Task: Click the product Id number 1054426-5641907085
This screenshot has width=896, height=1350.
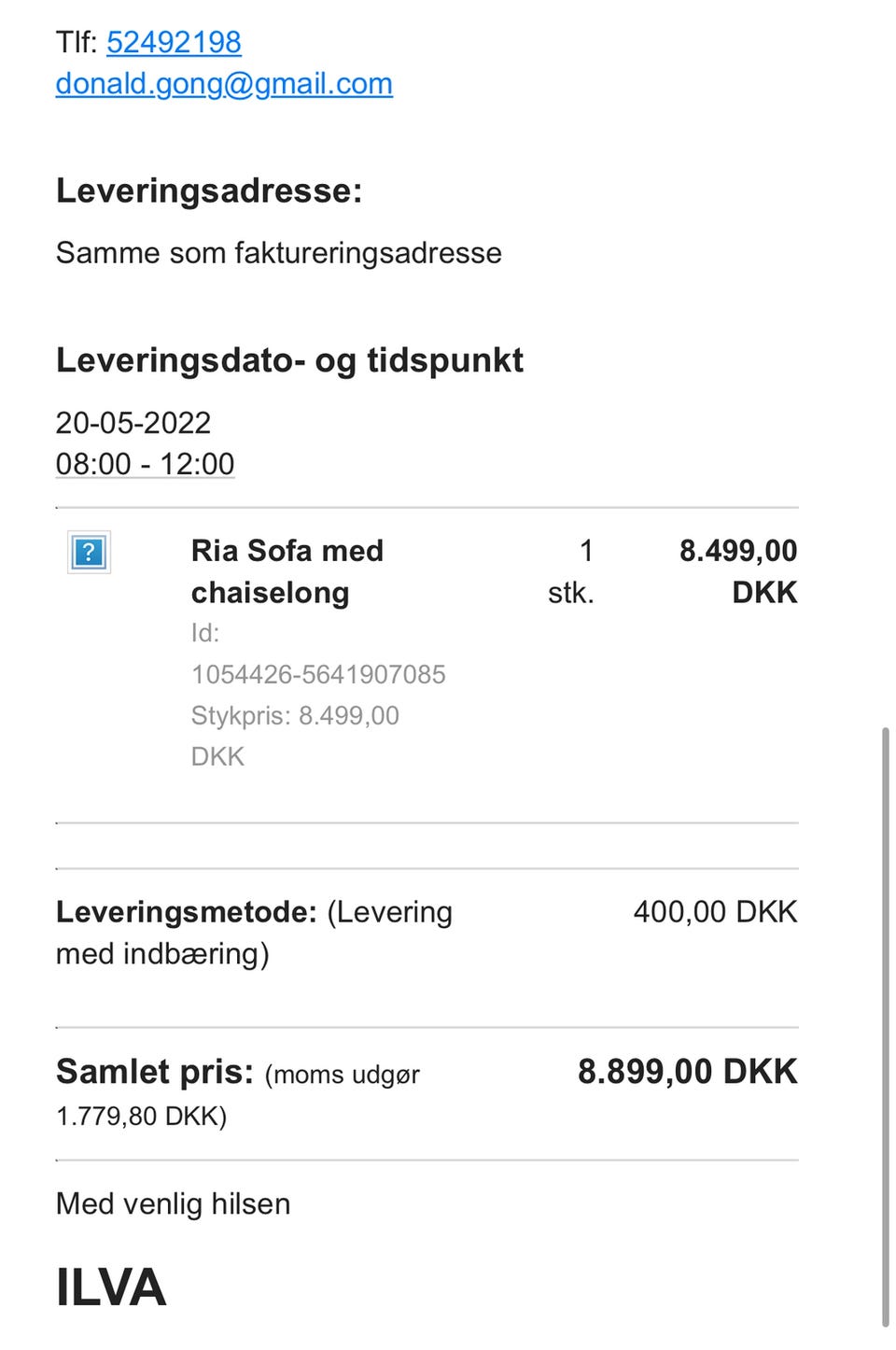Action: click(318, 674)
